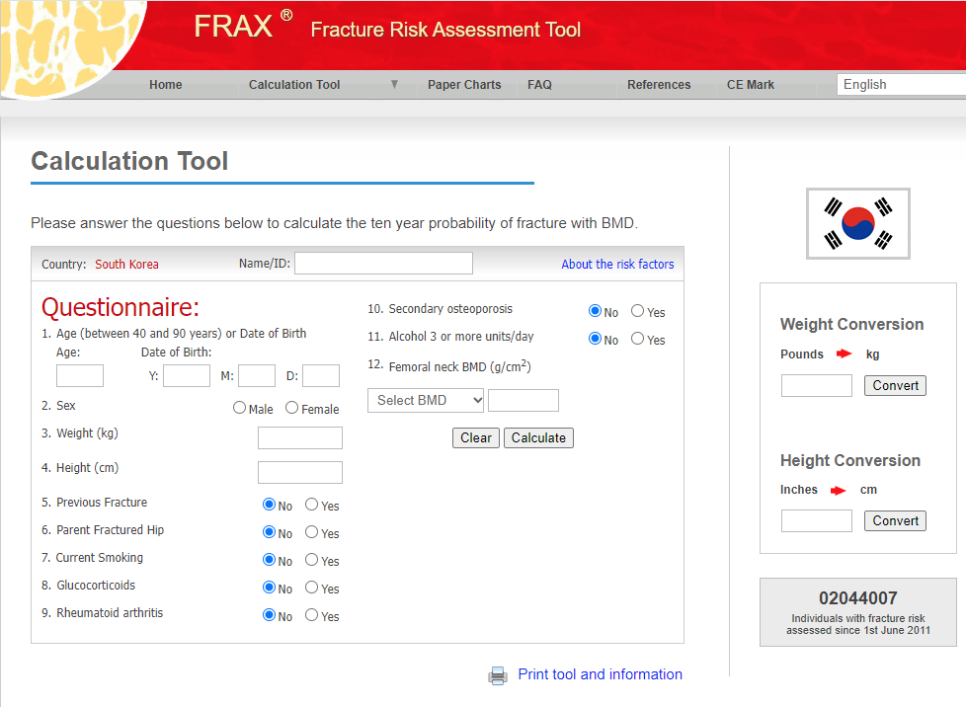This screenshot has height=707, width=966.
Task: Click the Weight Conversion heading
Action: (x=851, y=325)
